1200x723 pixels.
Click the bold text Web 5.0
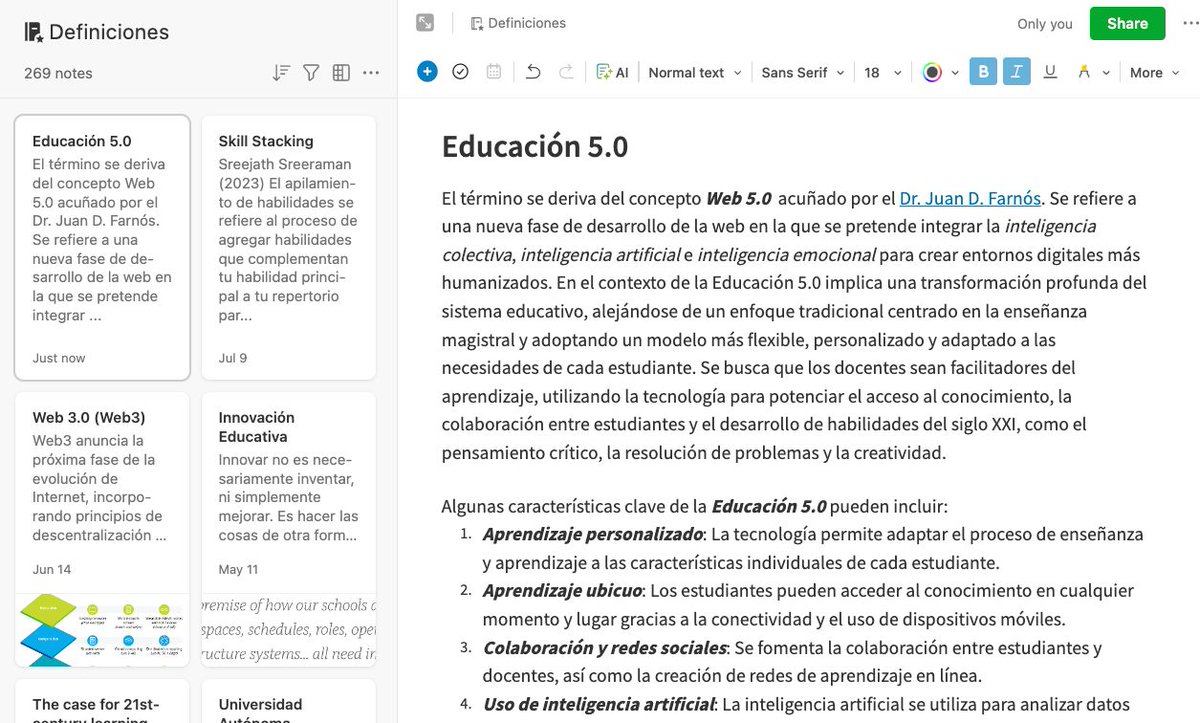tap(738, 198)
